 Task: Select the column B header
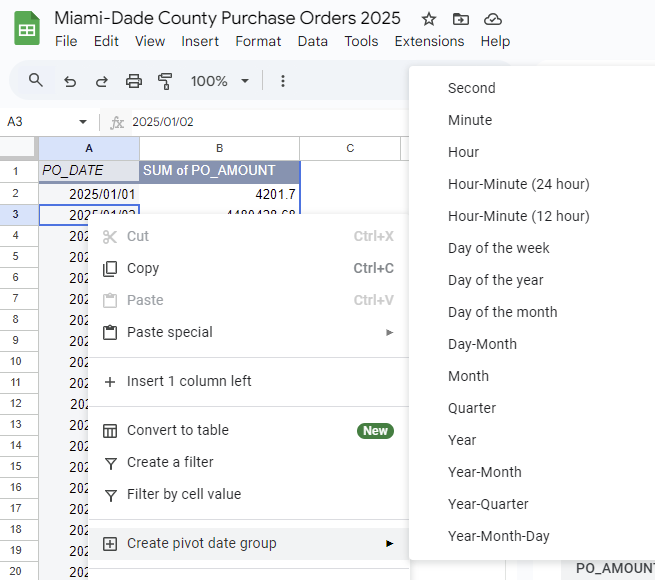tap(219, 148)
